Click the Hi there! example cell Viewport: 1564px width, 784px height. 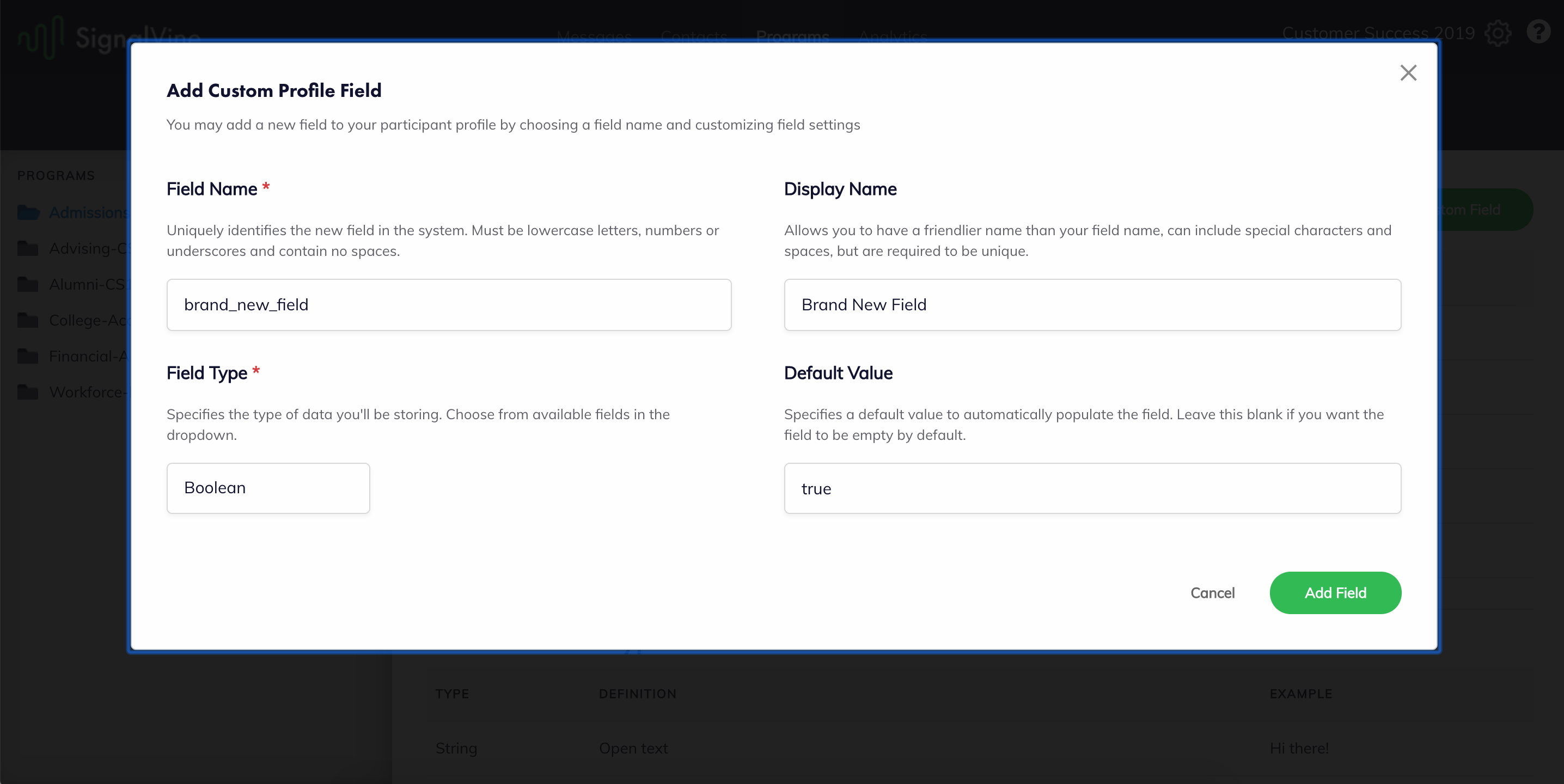pos(1299,748)
